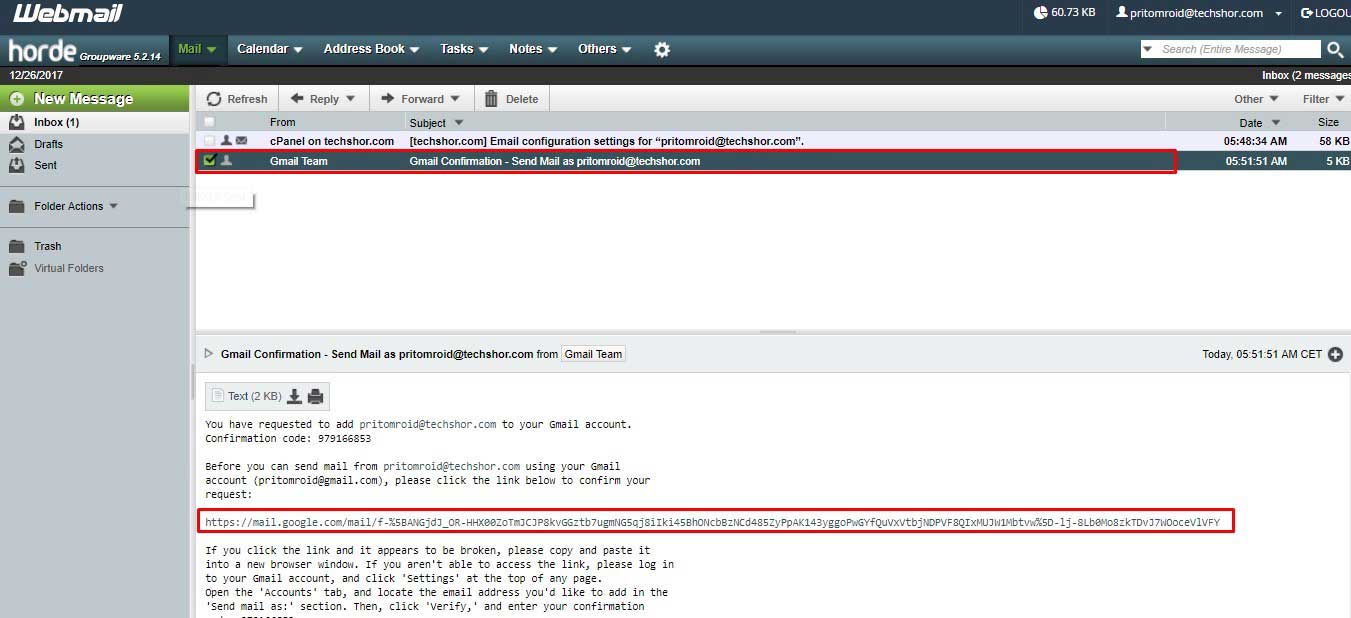Open the mail.google.com confirmation link

coord(712,522)
